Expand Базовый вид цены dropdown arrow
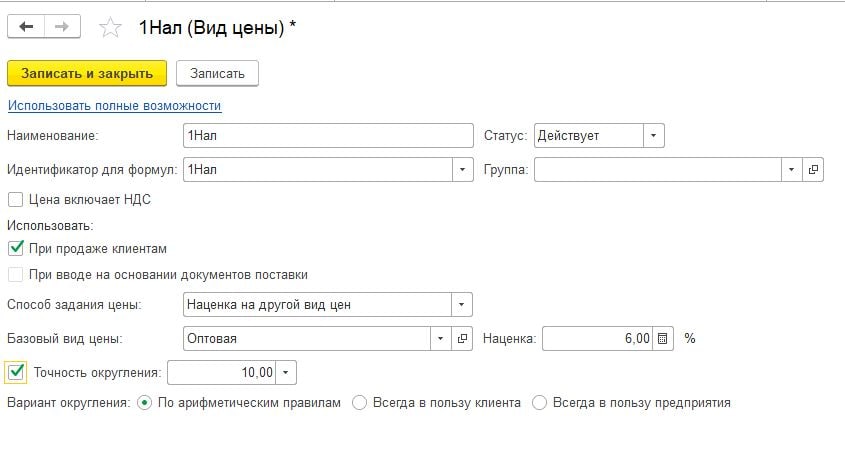 [440, 338]
